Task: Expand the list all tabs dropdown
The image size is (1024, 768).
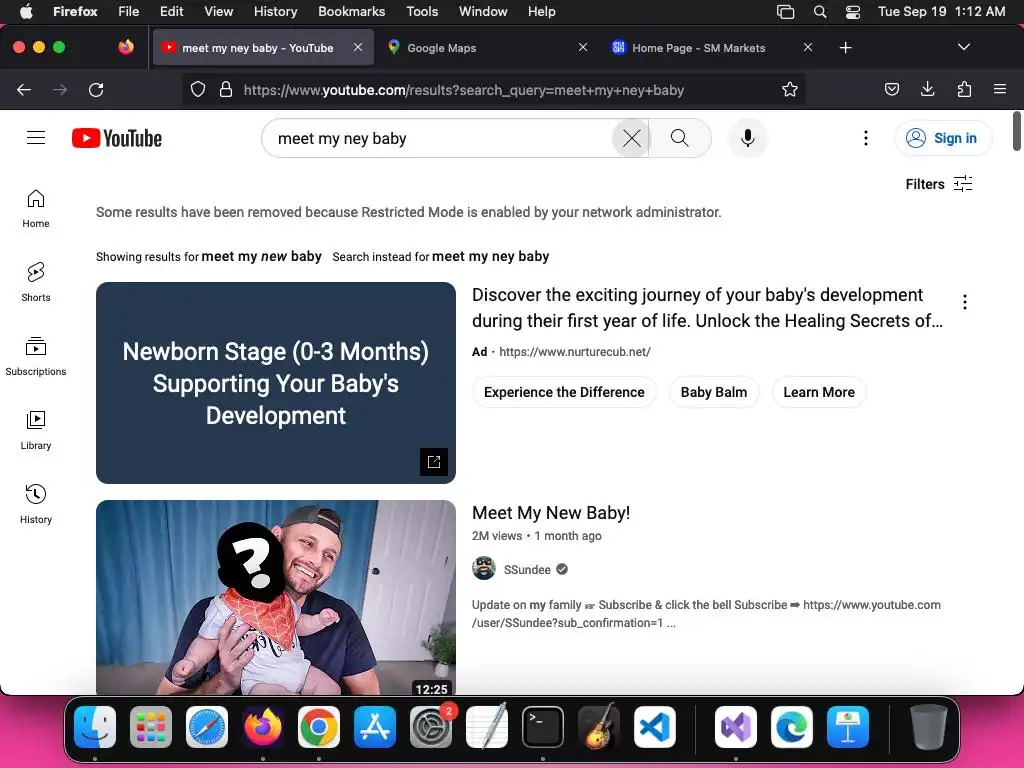Action: (964, 47)
